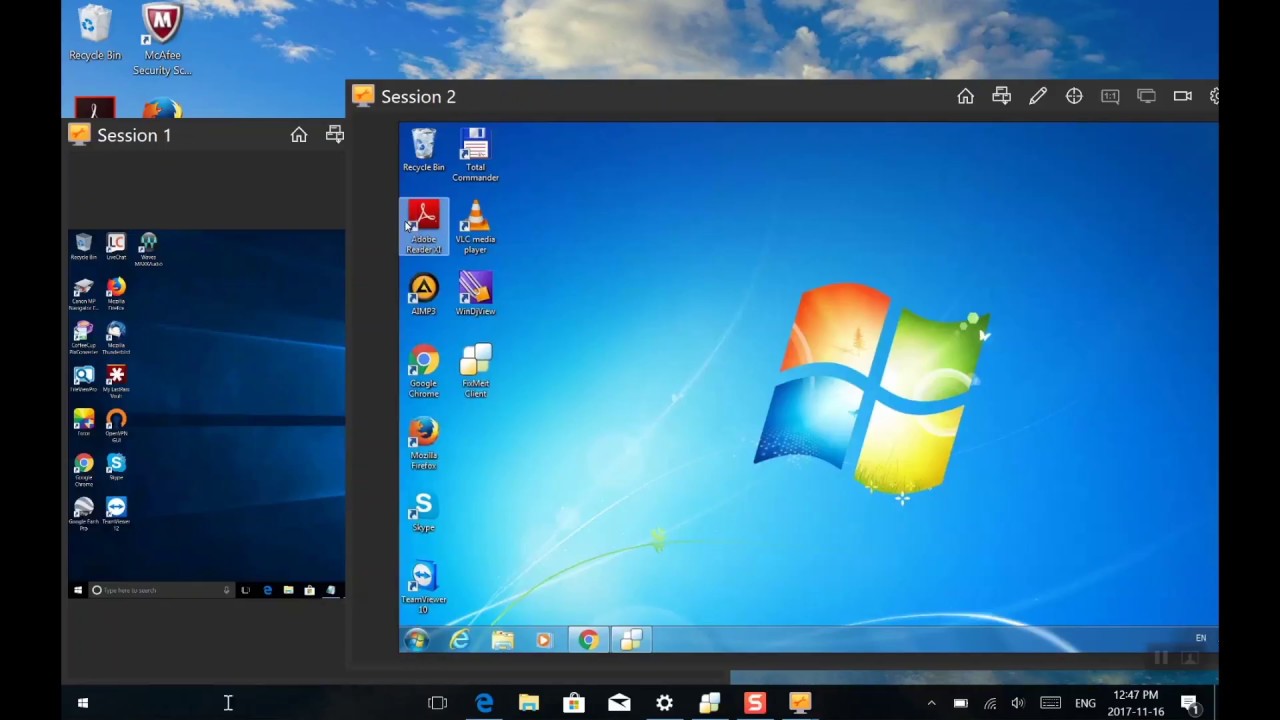Open Microsoft Store on host taskbar

(x=574, y=703)
